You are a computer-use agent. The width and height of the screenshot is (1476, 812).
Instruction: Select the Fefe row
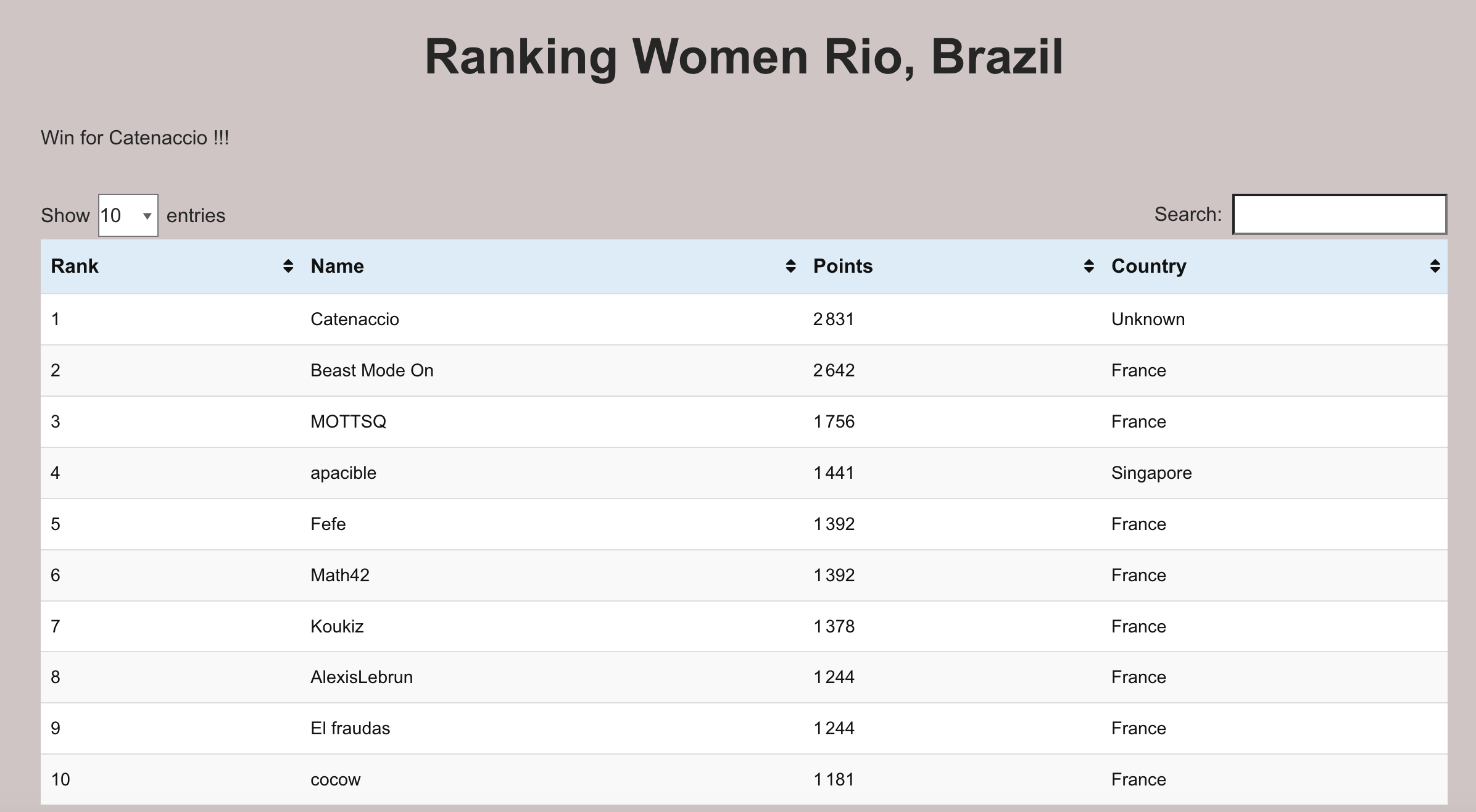tap(744, 524)
